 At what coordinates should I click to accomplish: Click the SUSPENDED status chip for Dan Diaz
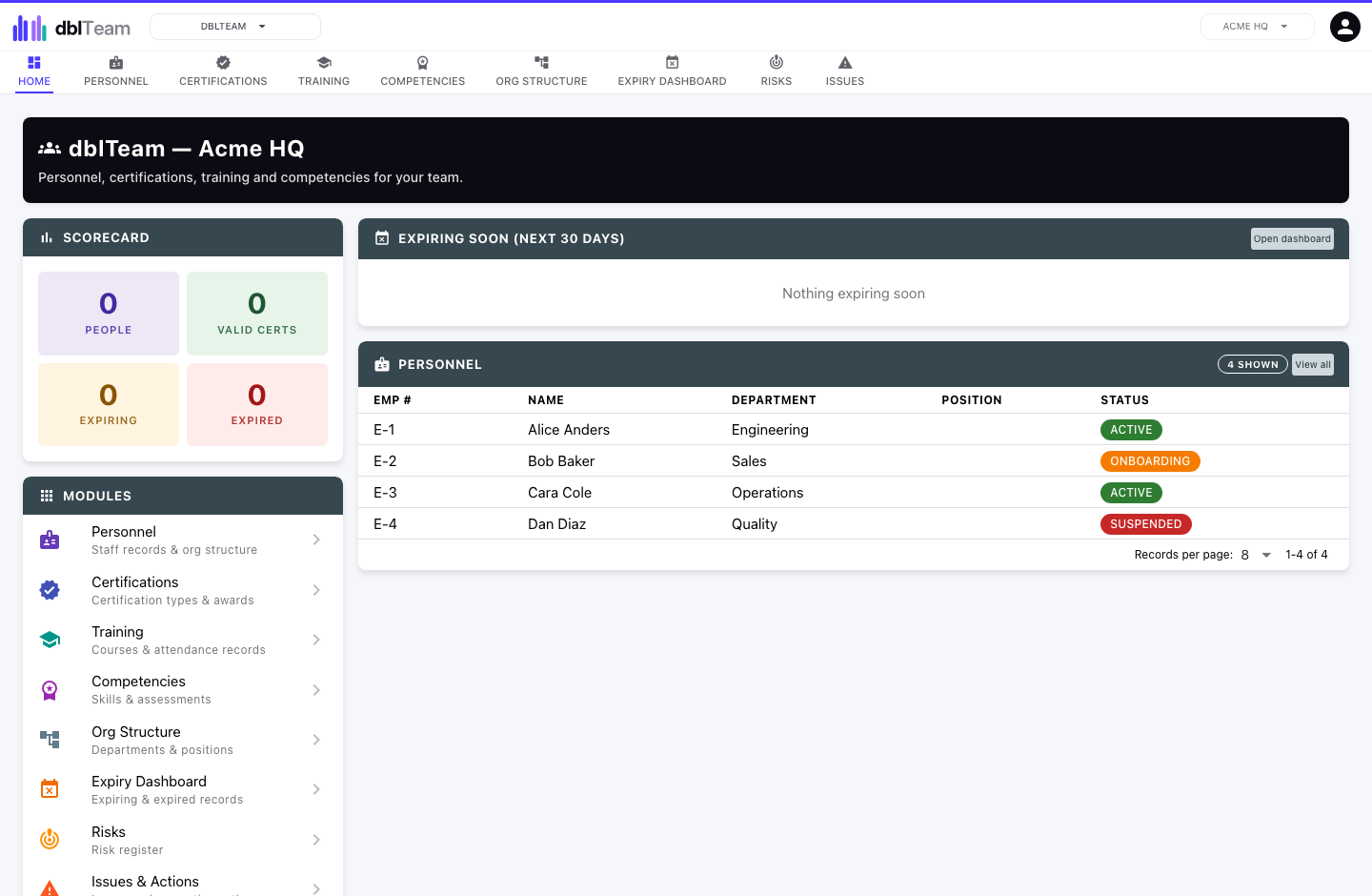(1146, 524)
